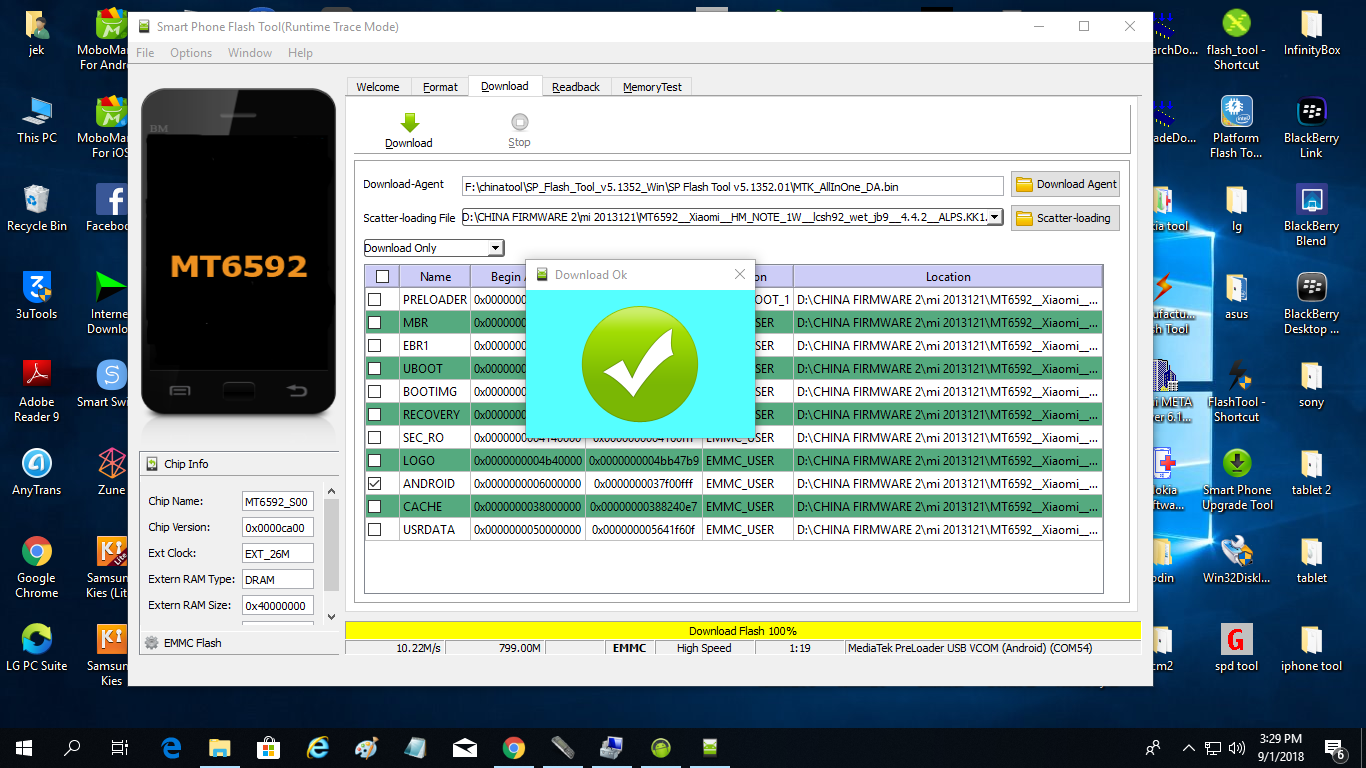Click SP Flash Tool icon in taskbar
The width and height of the screenshot is (1366, 768).
pyautogui.click(x=710, y=747)
